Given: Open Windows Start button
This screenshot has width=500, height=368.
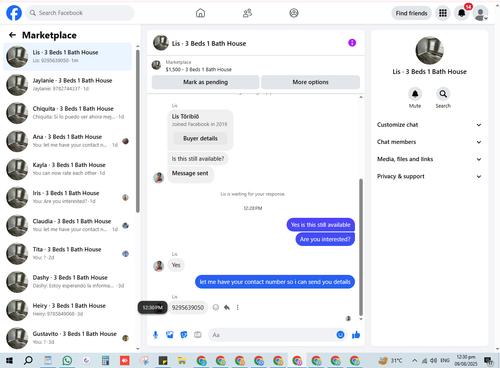Looking at the screenshot, I should (x=9, y=360).
